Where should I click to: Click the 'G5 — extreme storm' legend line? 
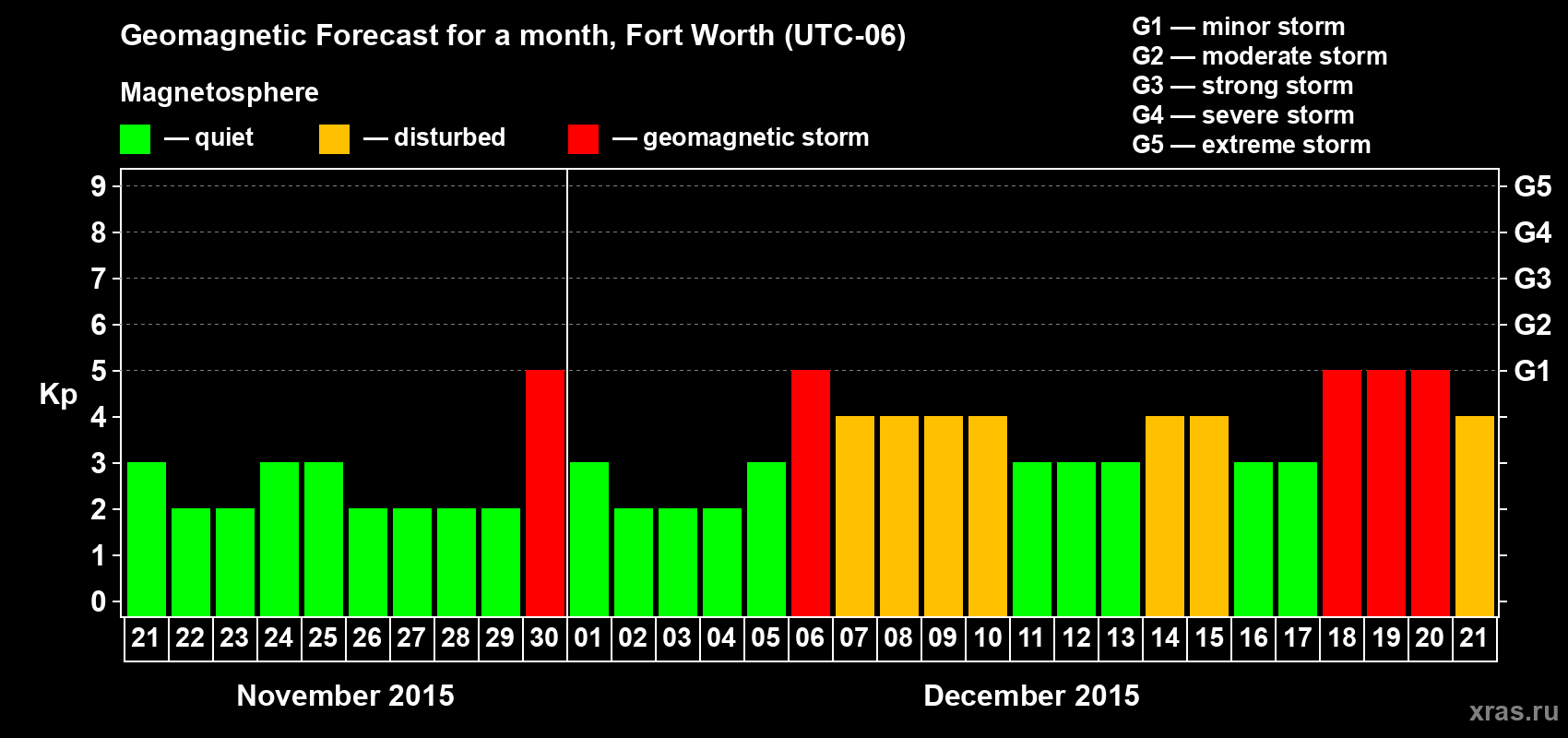point(1252,144)
